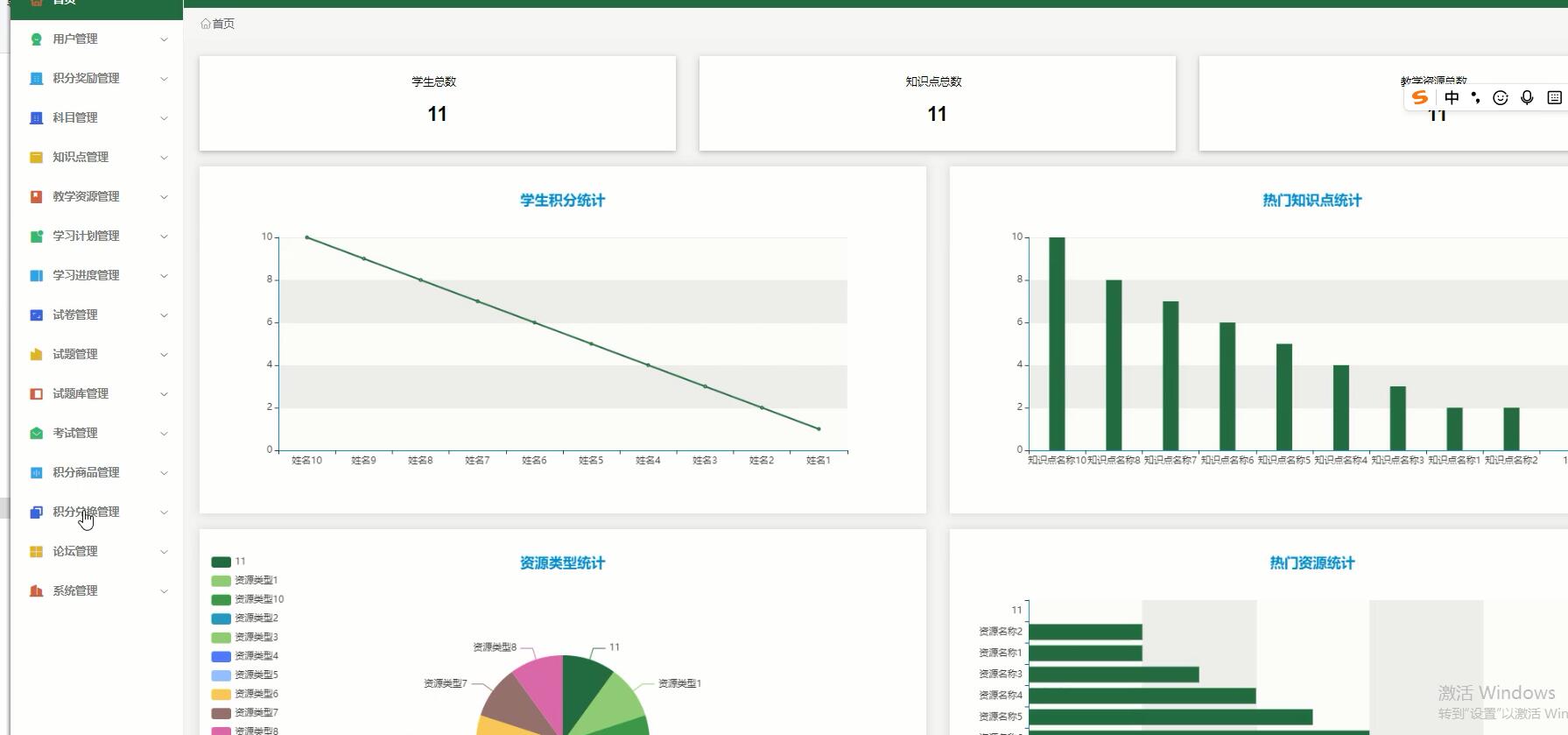
Task: Expand the 教学资源管理 chevron arrow
Action: click(x=164, y=197)
